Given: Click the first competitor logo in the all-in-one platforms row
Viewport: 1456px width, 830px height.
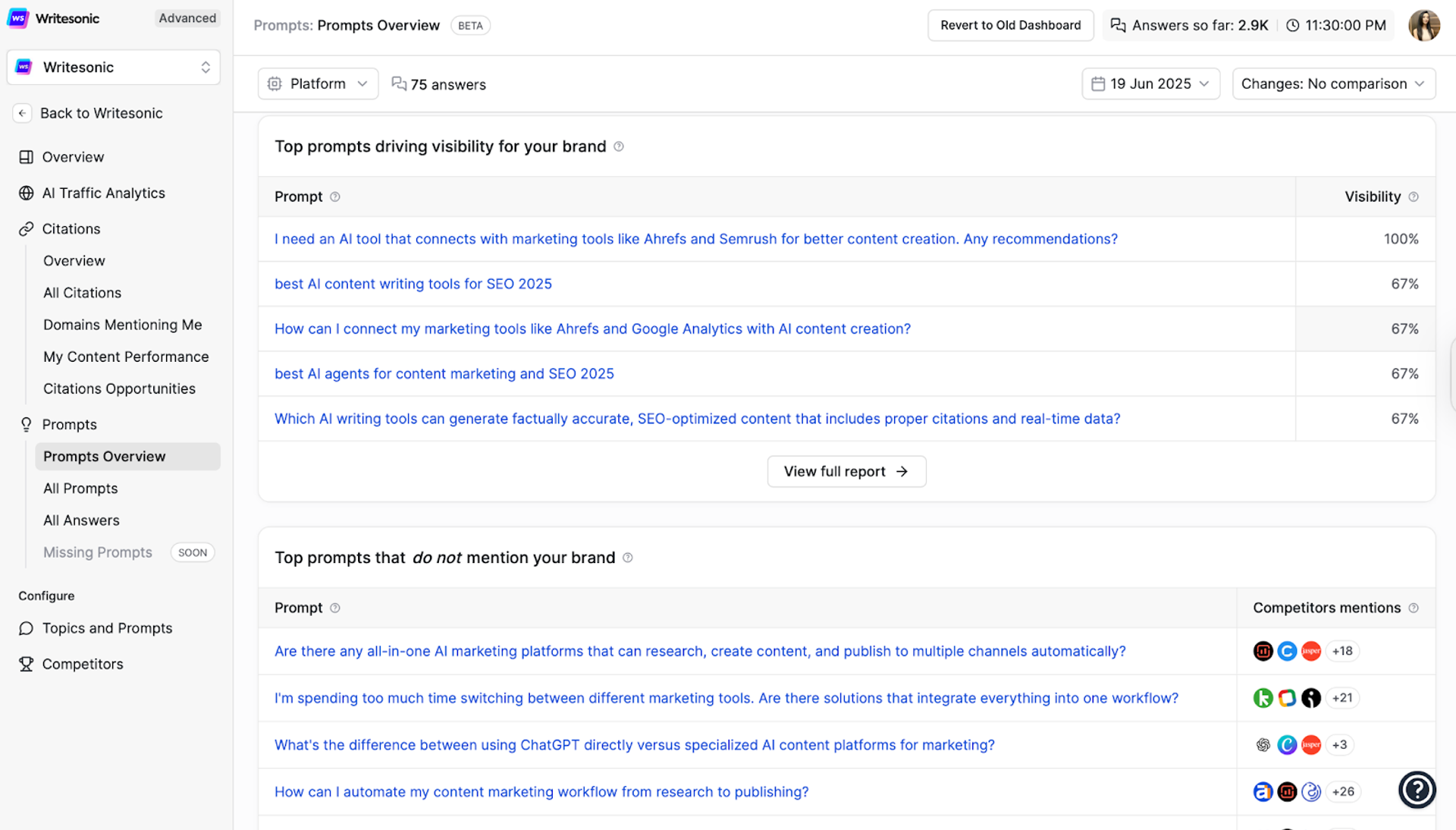Looking at the screenshot, I should (1263, 651).
